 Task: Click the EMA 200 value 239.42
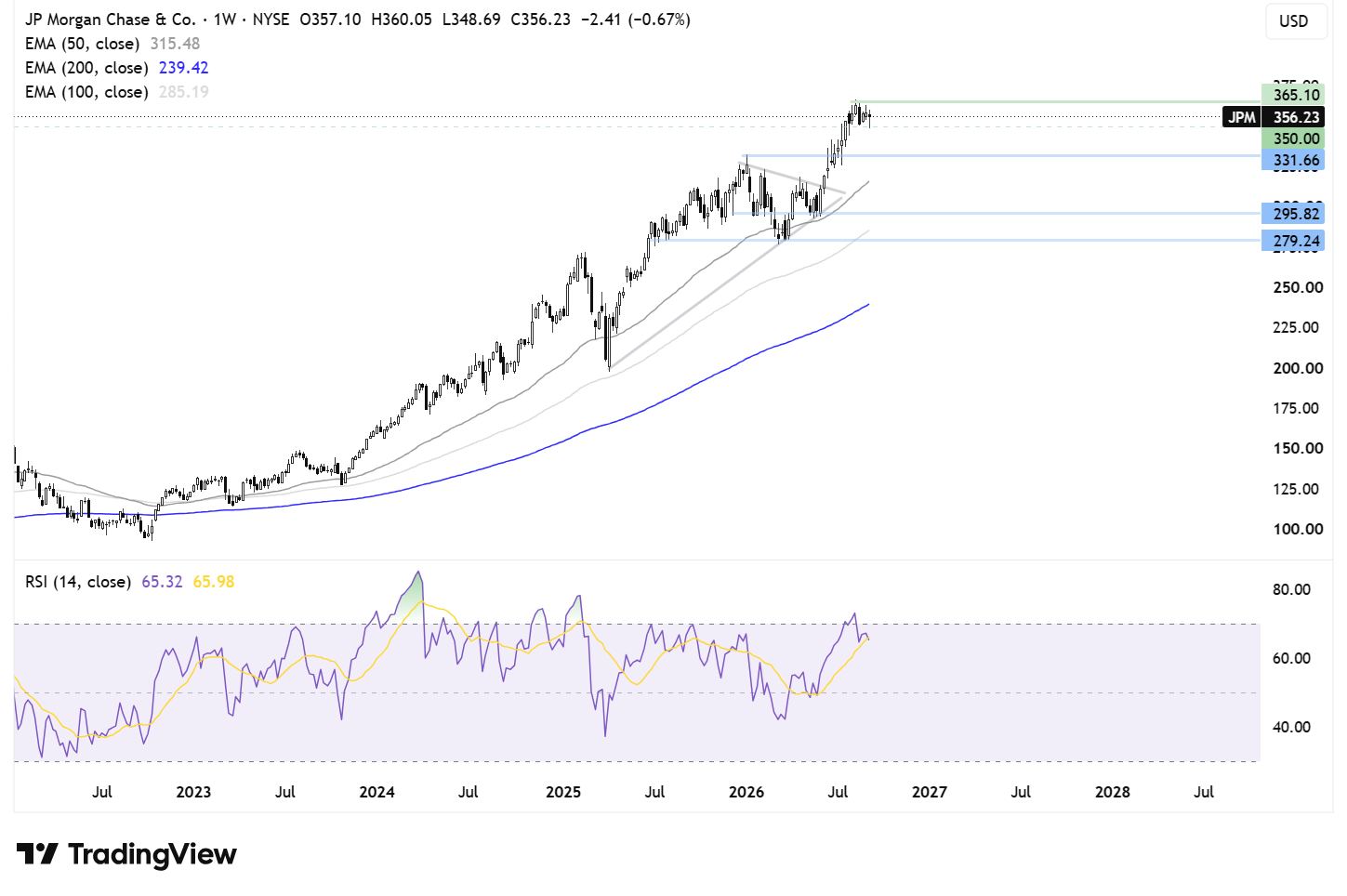coord(184,68)
